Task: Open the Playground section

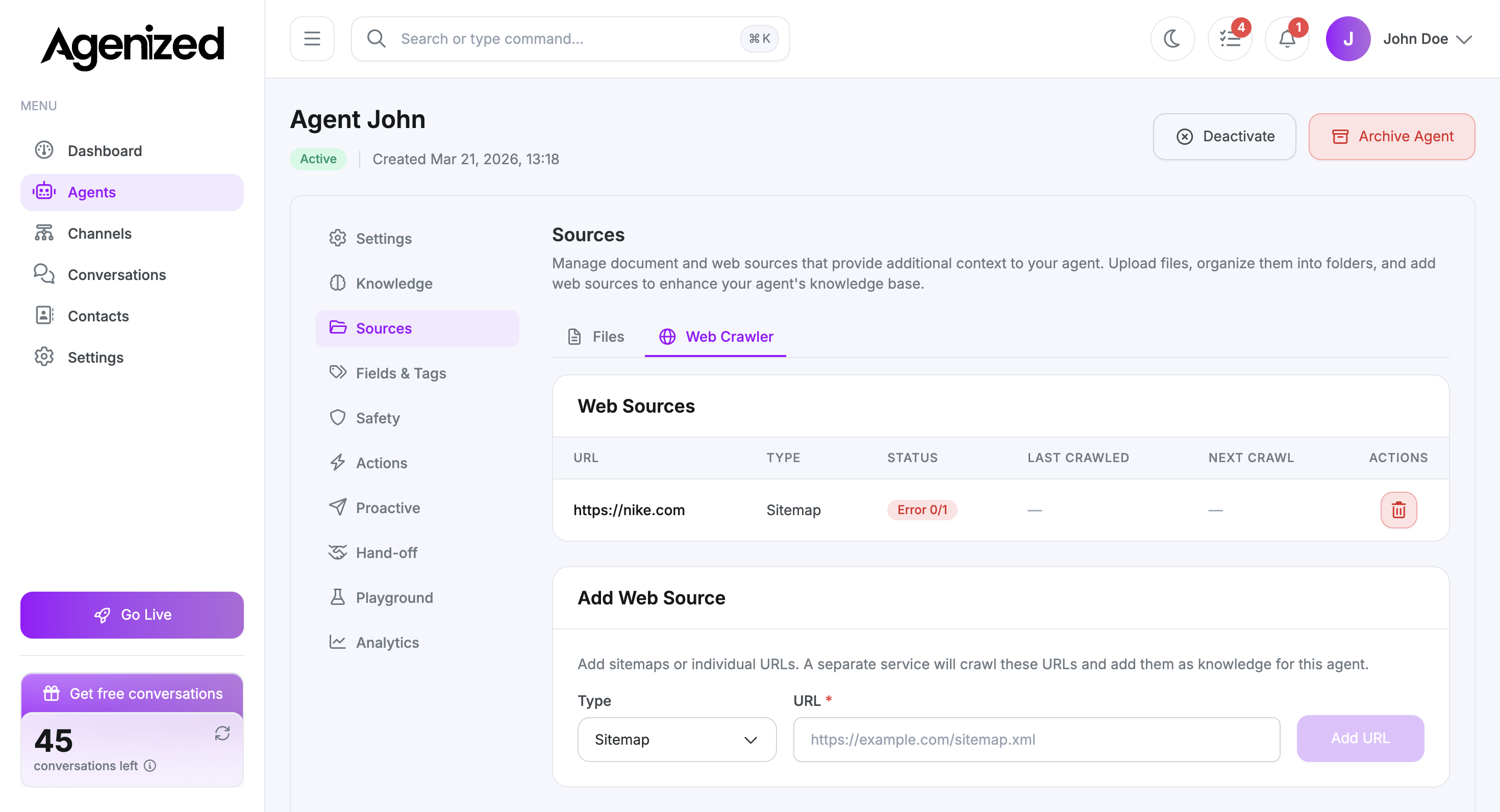Action: click(x=394, y=597)
